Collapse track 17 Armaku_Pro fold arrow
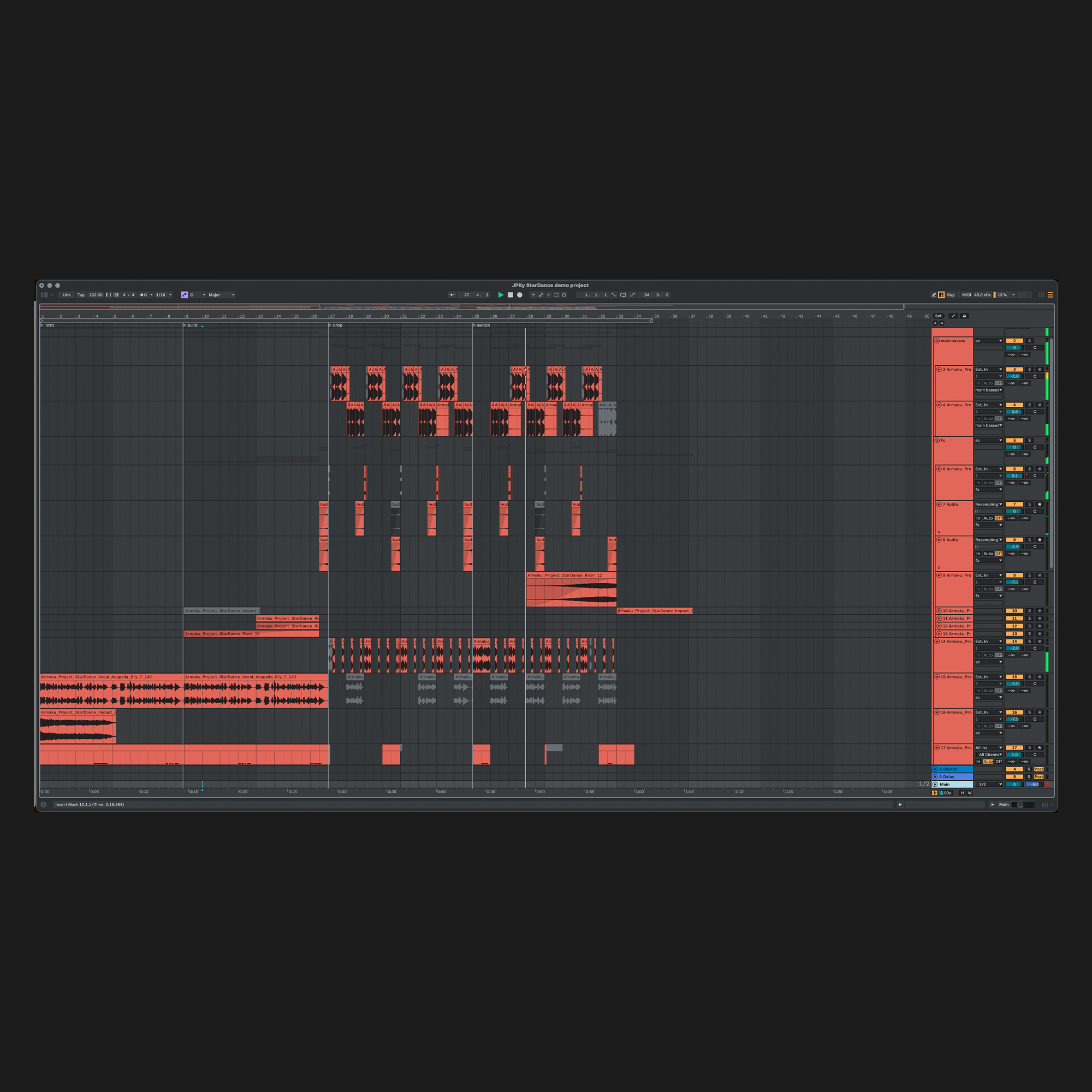The width and height of the screenshot is (1092, 1092). click(x=936, y=748)
